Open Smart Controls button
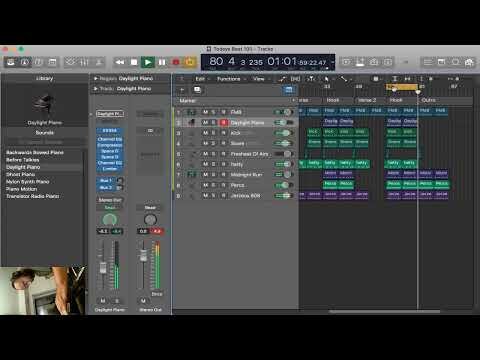480x360 pixels. tap(70, 62)
